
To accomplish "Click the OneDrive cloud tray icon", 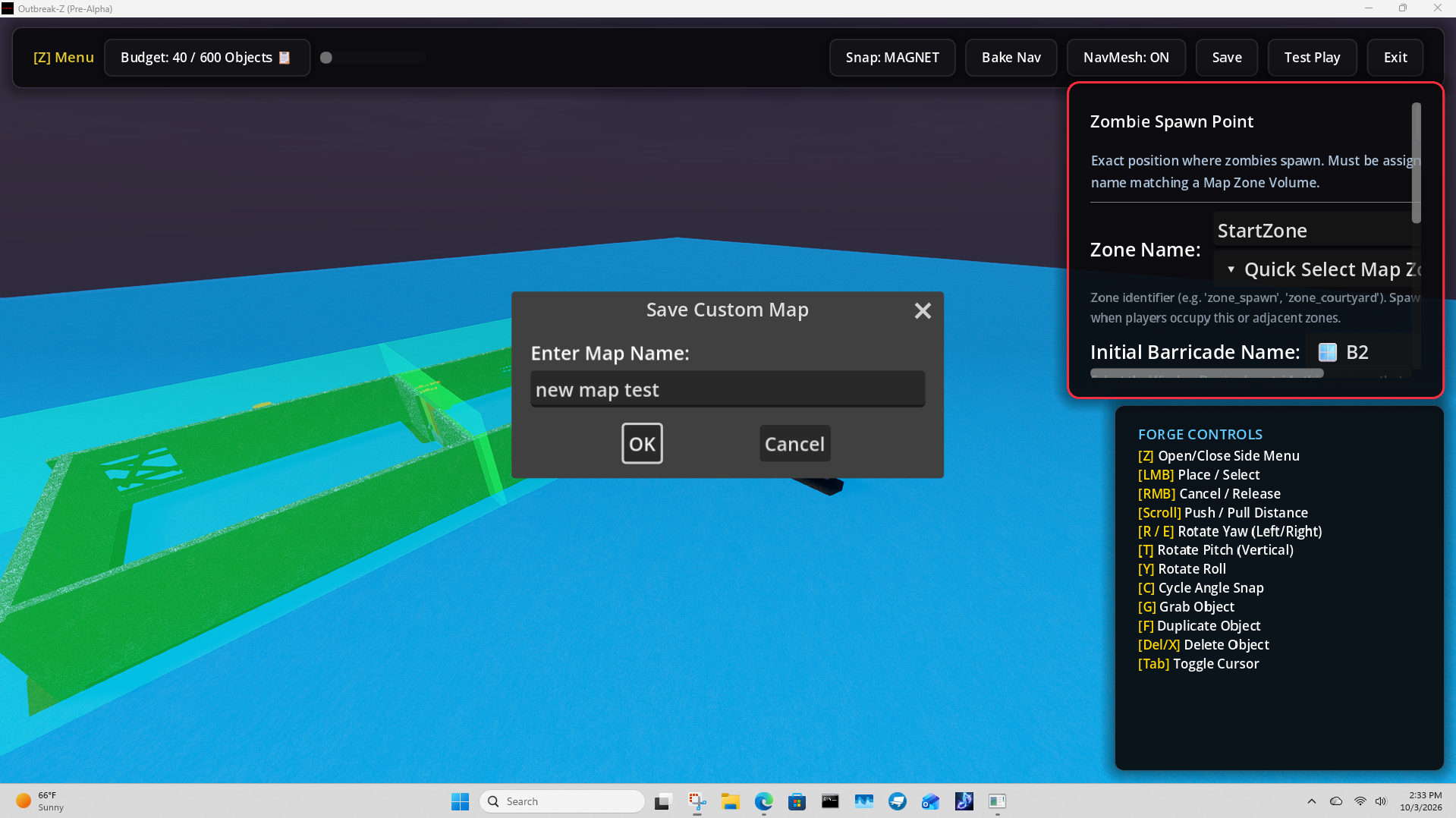I will (x=1336, y=801).
